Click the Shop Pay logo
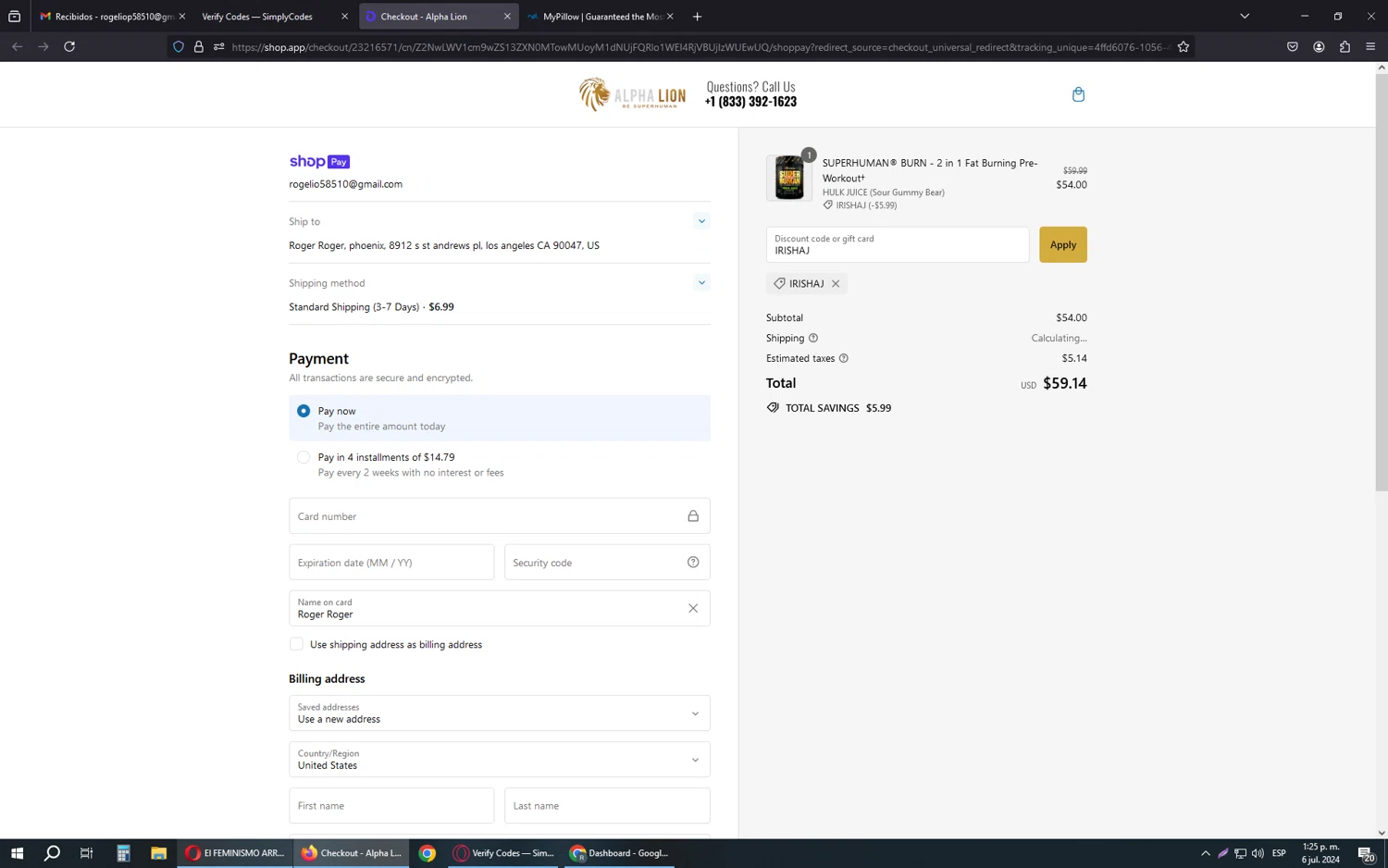The height and width of the screenshot is (868, 1388). pyautogui.click(x=319, y=161)
